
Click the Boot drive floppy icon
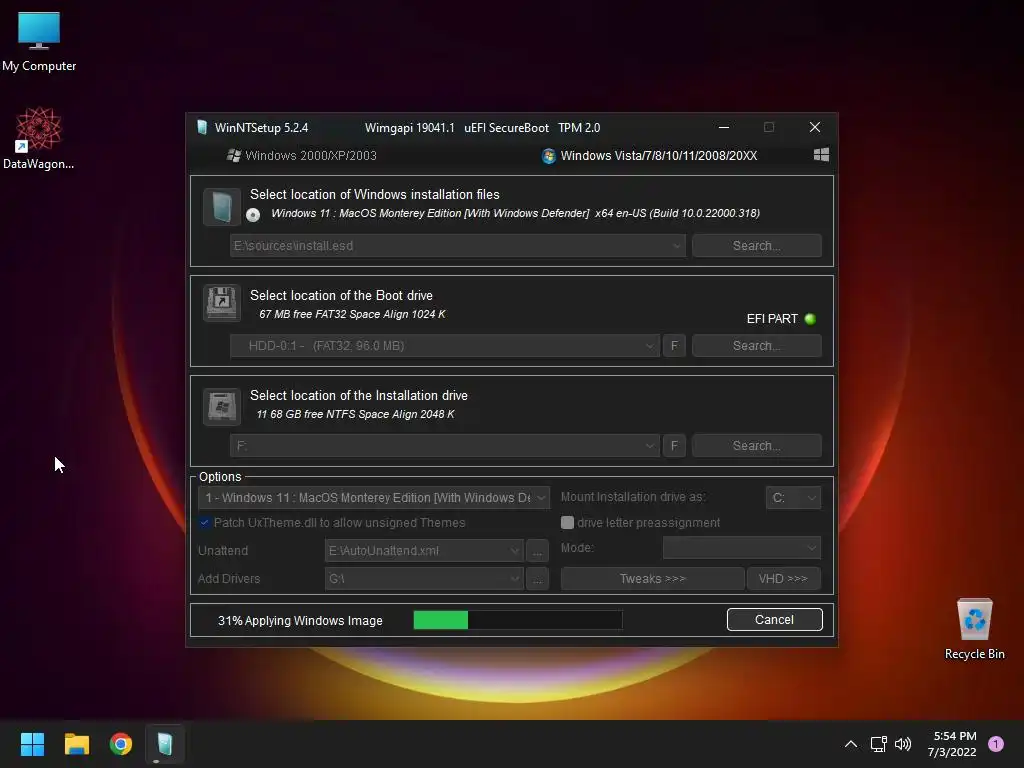coord(221,303)
